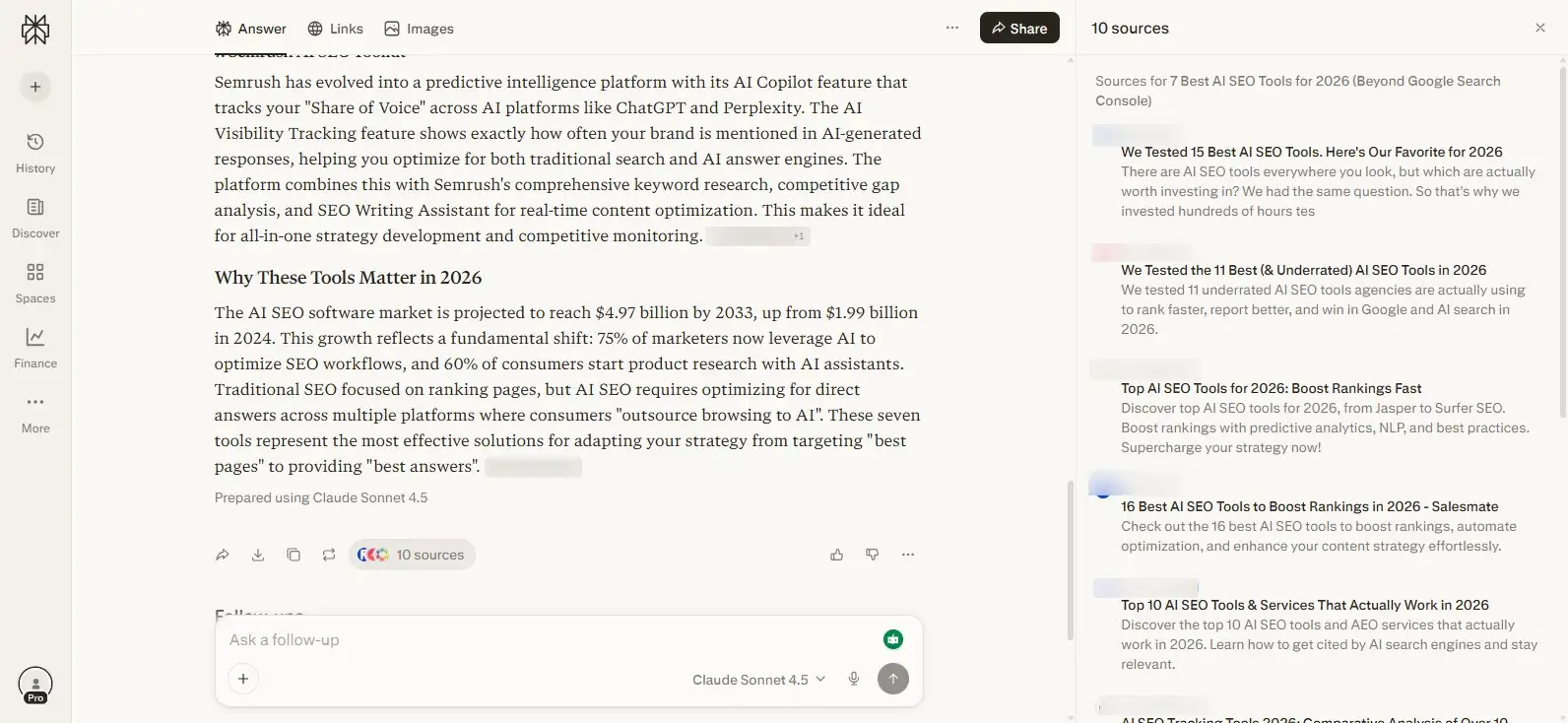Click "Sources for 7 Best AI SEO Tools" subtitle

[x=1298, y=91]
